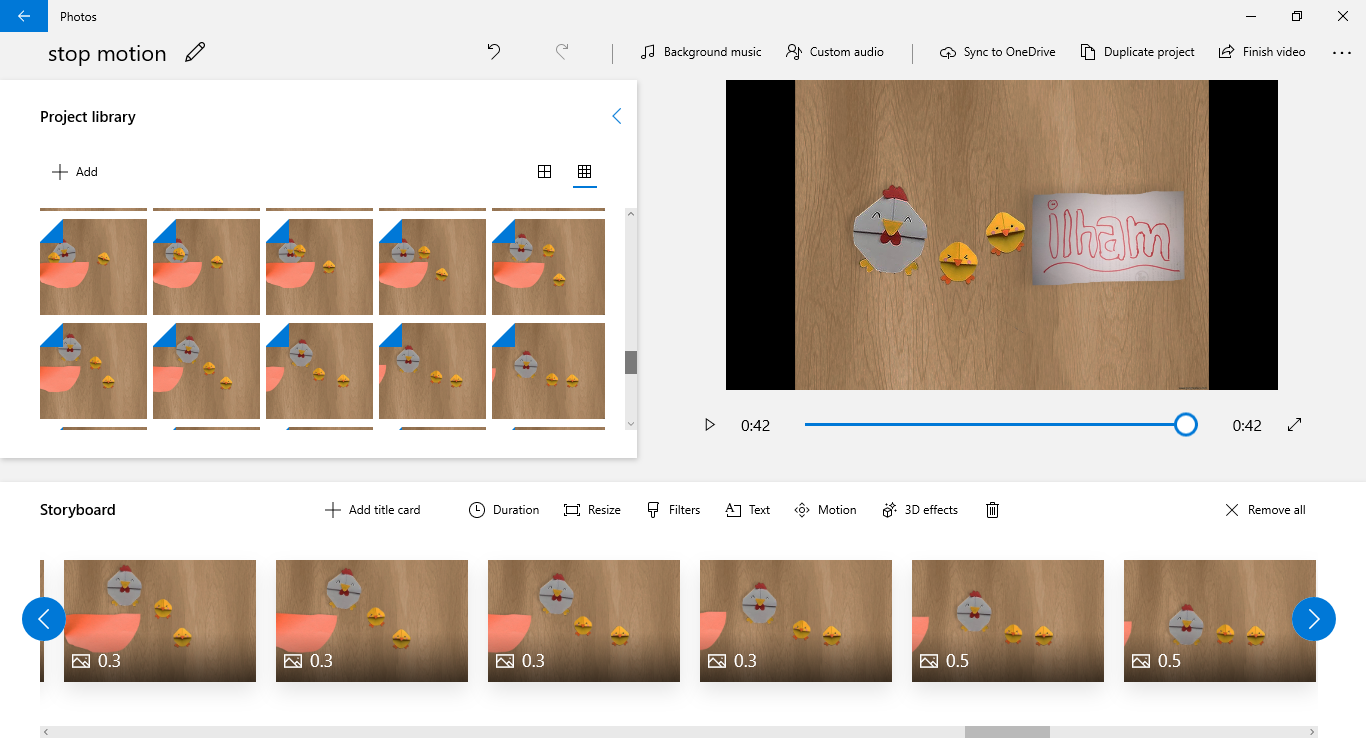Undo the last edit

coord(494,52)
